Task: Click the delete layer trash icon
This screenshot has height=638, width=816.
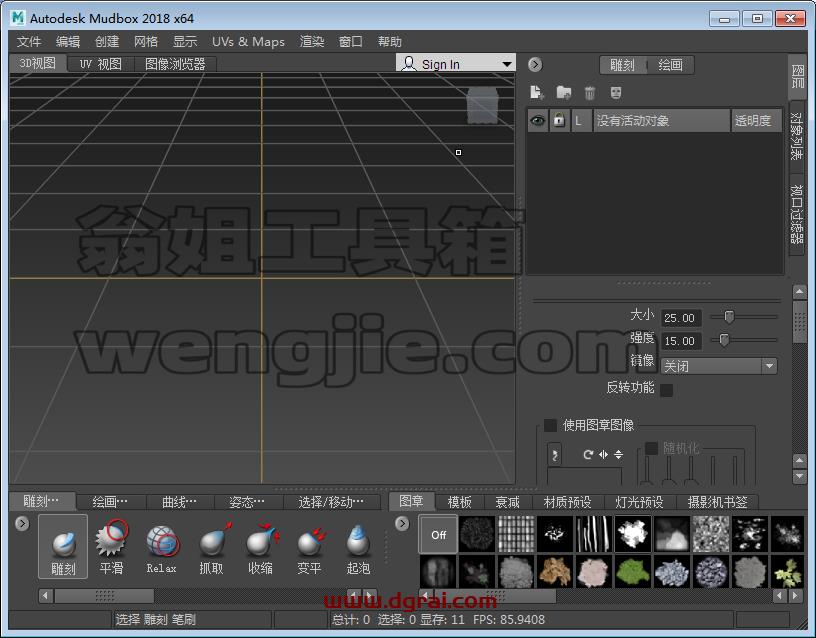Action: pyautogui.click(x=590, y=93)
